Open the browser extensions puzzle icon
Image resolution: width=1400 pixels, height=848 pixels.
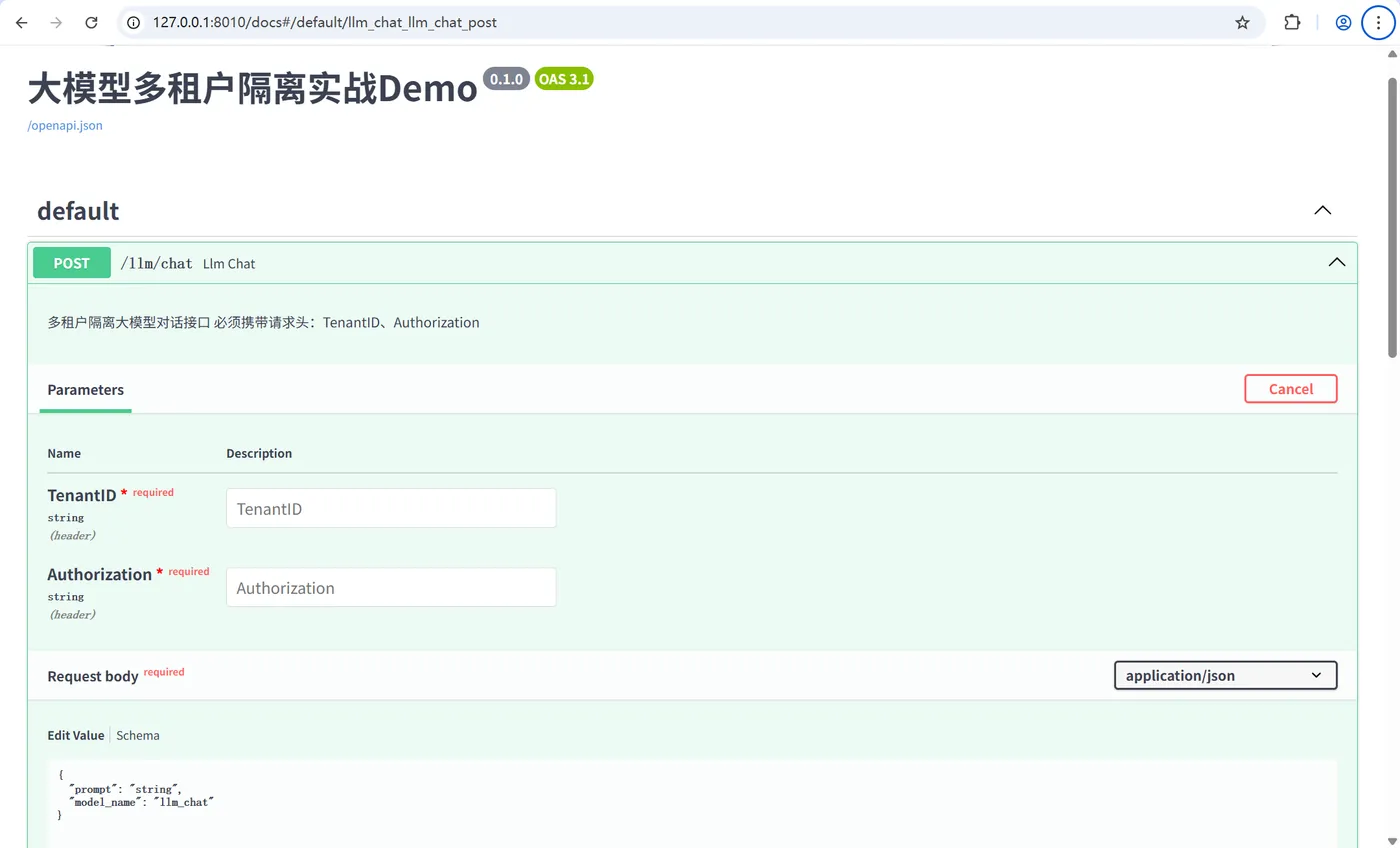[1292, 22]
